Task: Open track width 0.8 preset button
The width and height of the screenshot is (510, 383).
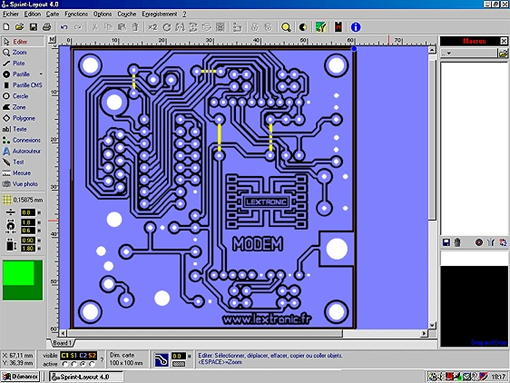Action: coord(39,212)
